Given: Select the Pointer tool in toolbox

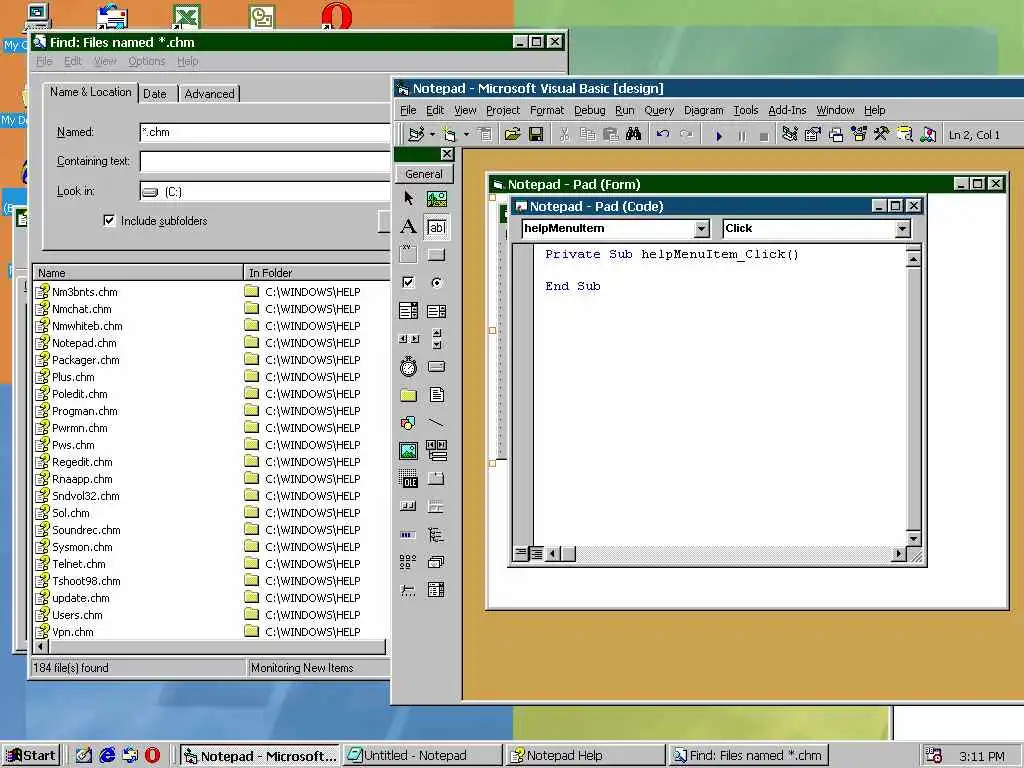Looking at the screenshot, I should [409, 199].
